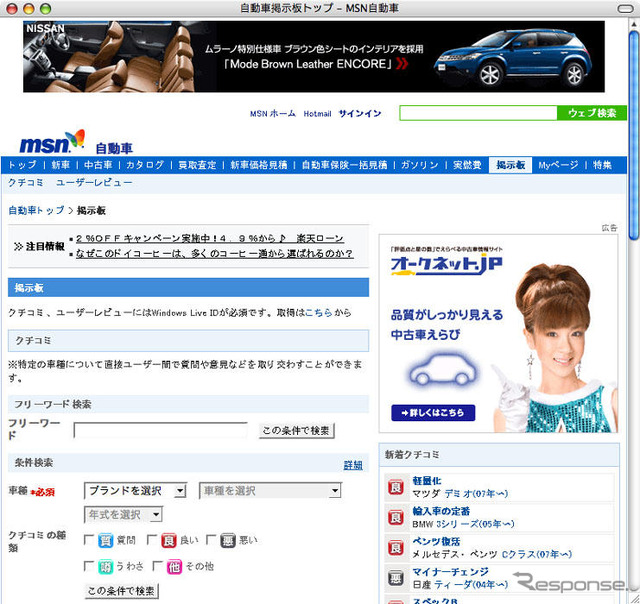Open the Nissan Murano banner ad

tap(313, 56)
